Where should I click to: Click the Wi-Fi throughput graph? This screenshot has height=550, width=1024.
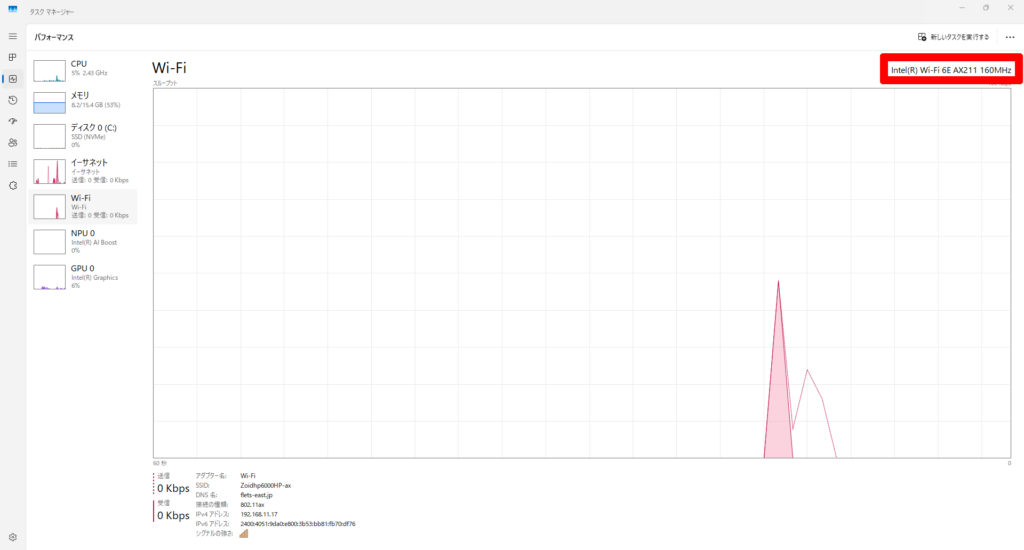581,271
